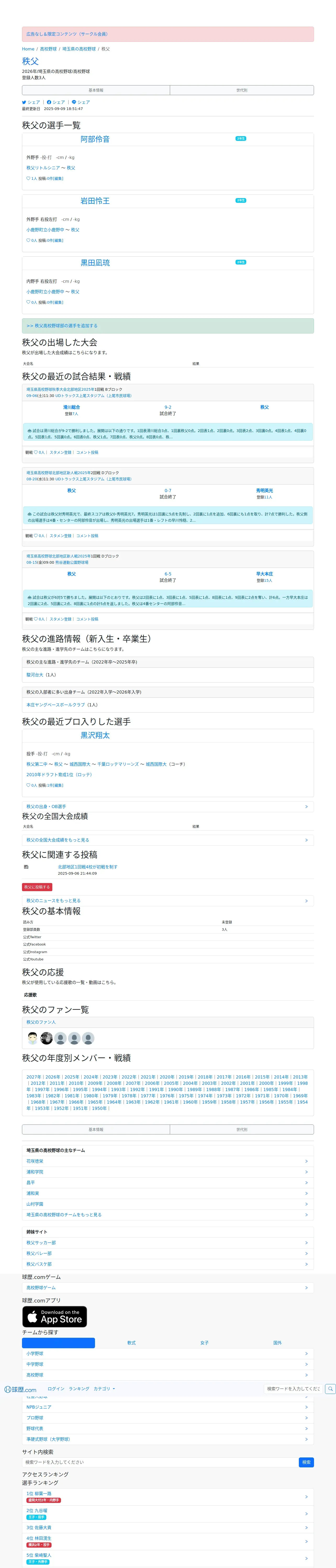Click the chevron on 秩父のニュースをもっと見る
336x1568 pixels.
(306, 900)
